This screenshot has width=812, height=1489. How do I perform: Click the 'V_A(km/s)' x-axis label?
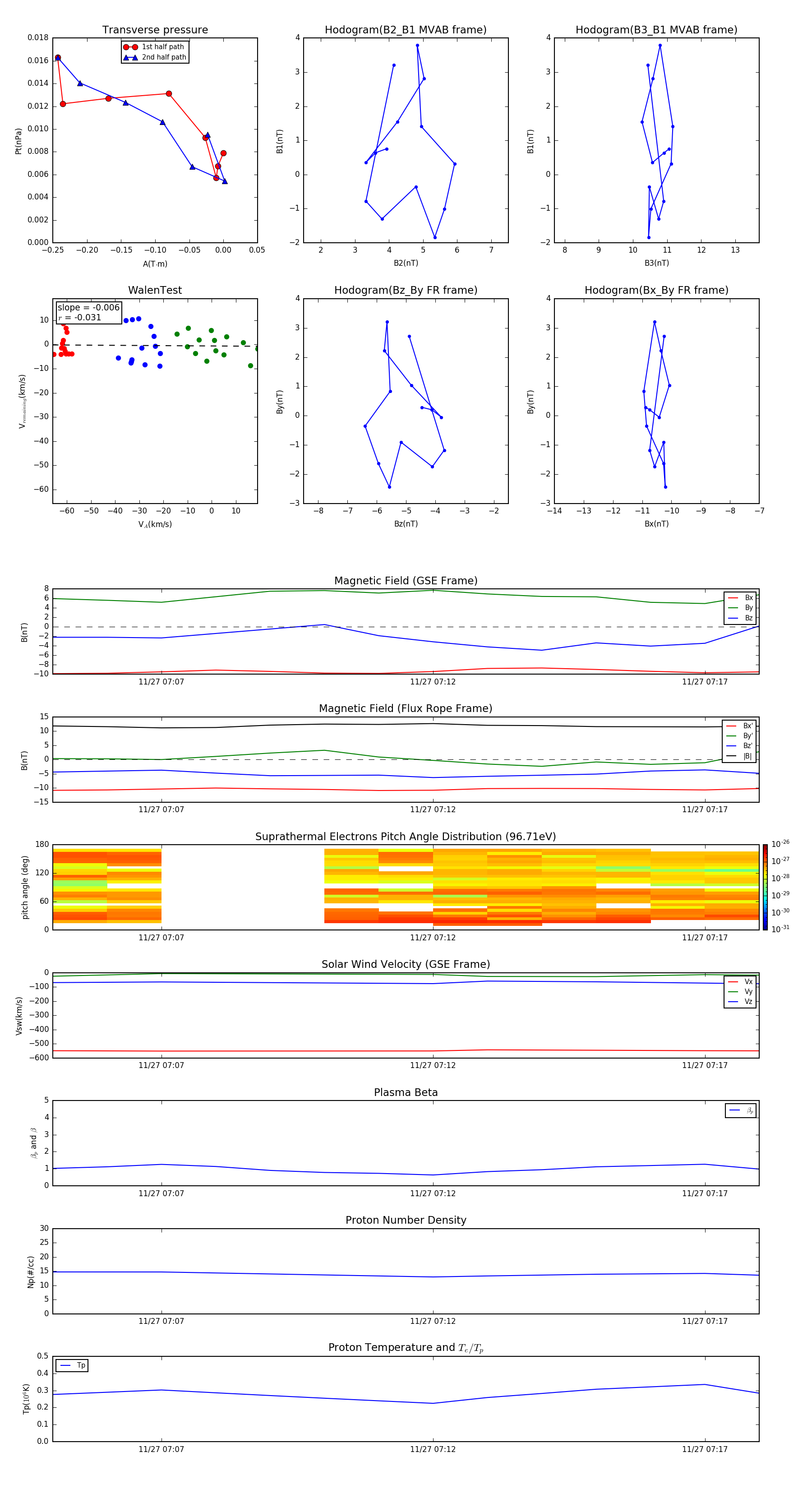tap(155, 524)
